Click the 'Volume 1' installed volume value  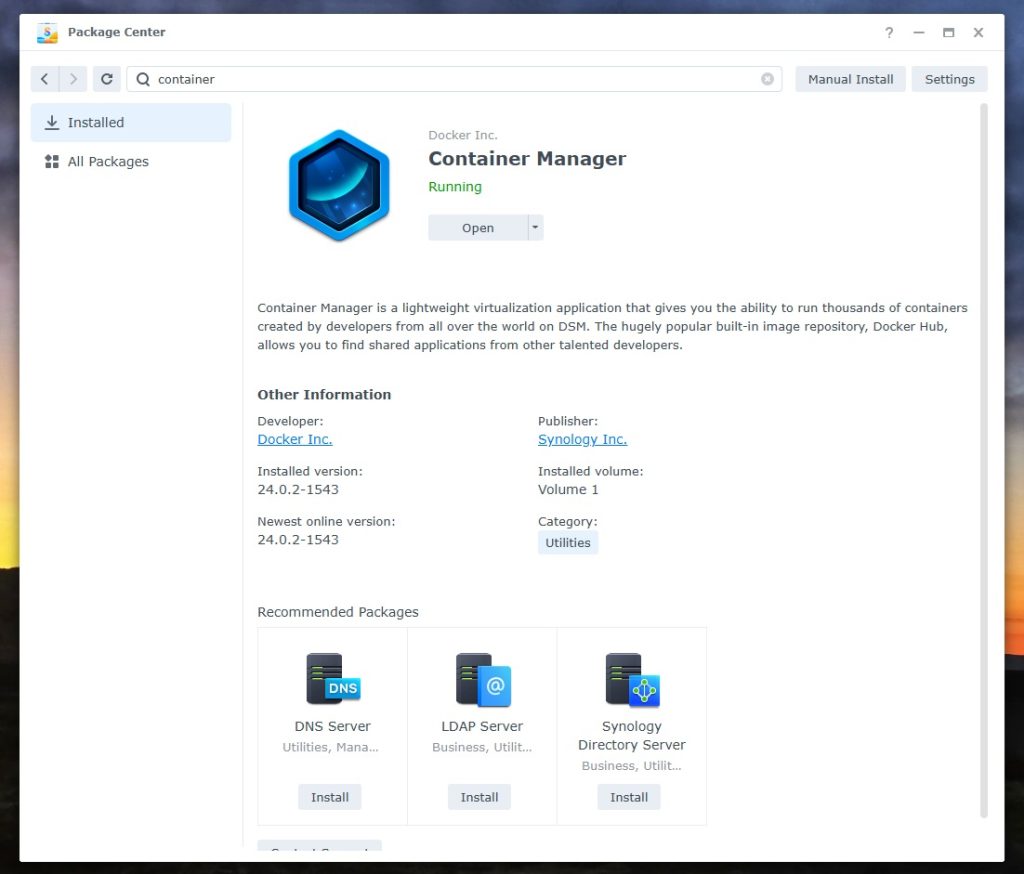pos(568,489)
